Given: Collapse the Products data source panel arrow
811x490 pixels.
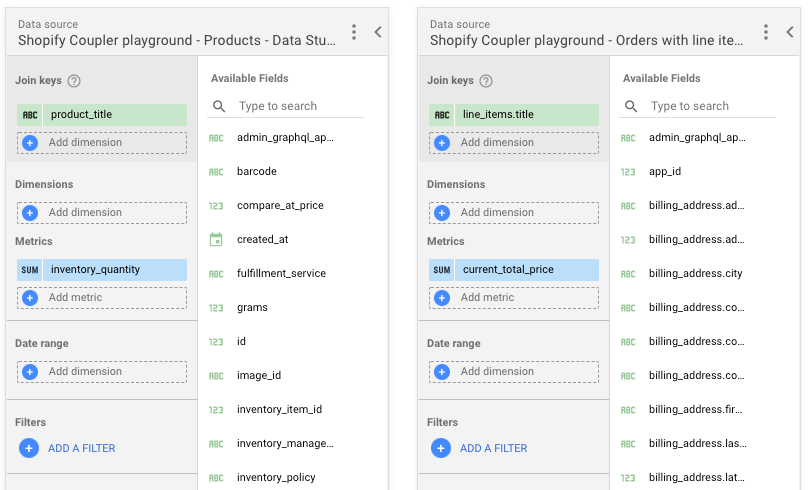Looking at the screenshot, I should coord(378,32).
